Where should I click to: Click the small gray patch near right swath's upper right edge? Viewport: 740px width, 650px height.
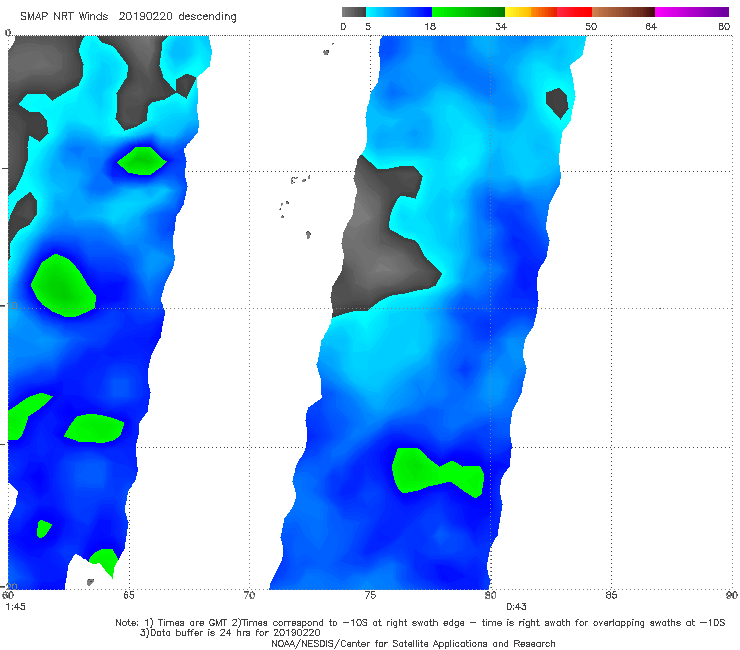coord(557,103)
